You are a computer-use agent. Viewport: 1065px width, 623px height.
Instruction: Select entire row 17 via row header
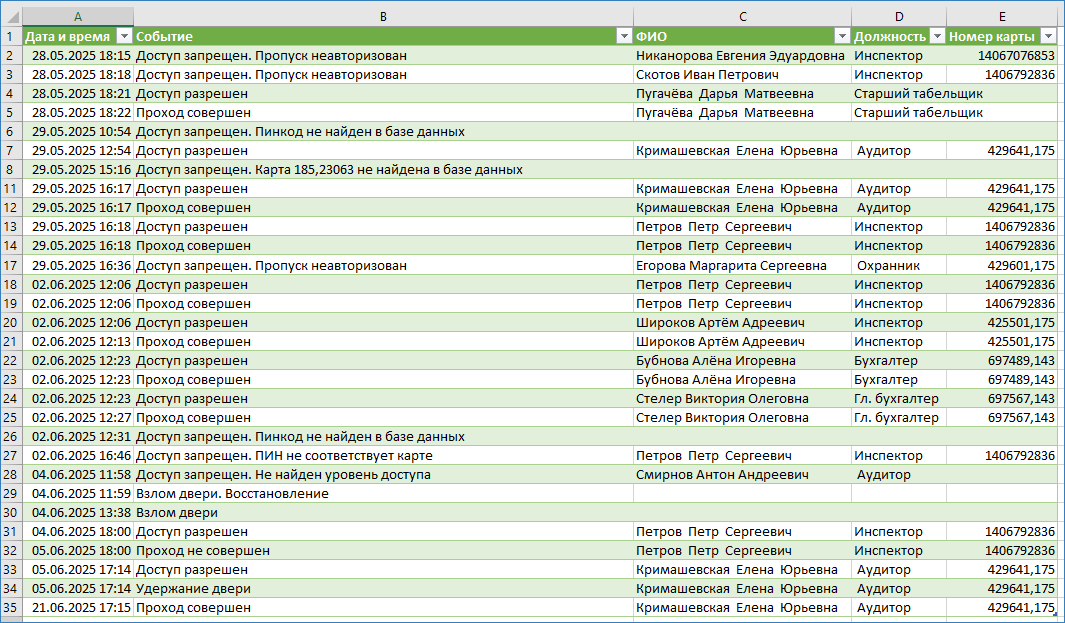click(11, 266)
